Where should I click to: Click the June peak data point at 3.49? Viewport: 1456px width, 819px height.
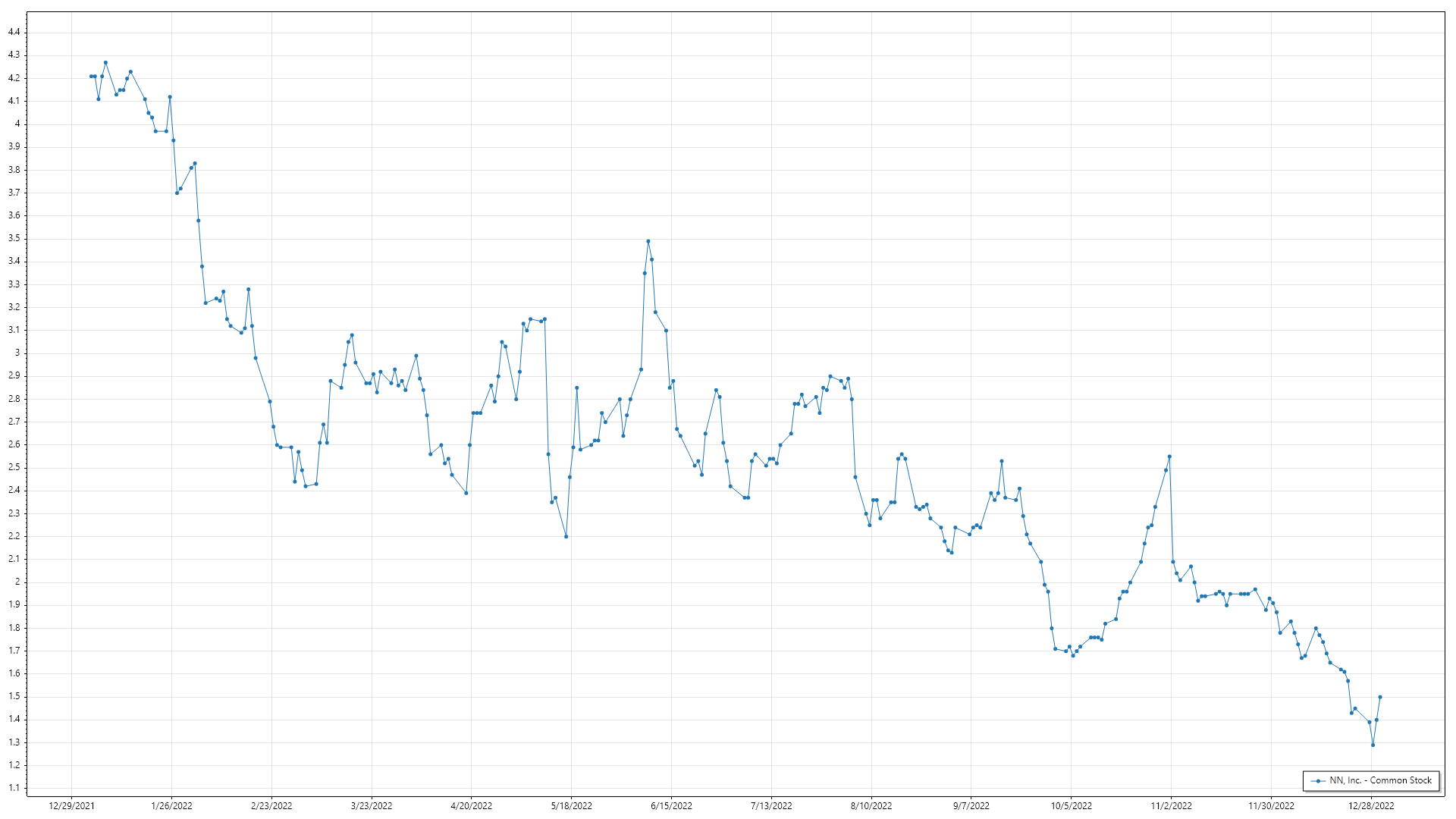pyautogui.click(x=648, y=241)
